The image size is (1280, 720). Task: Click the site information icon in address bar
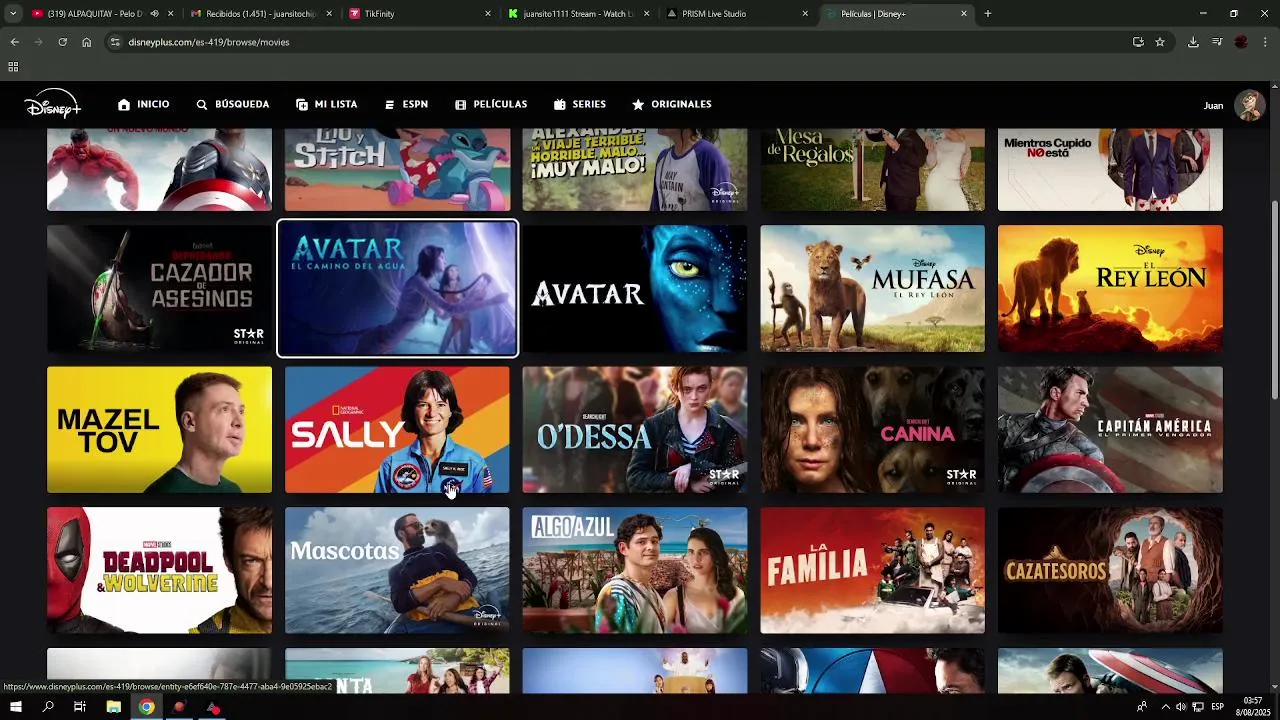click(x=115, y=42)
